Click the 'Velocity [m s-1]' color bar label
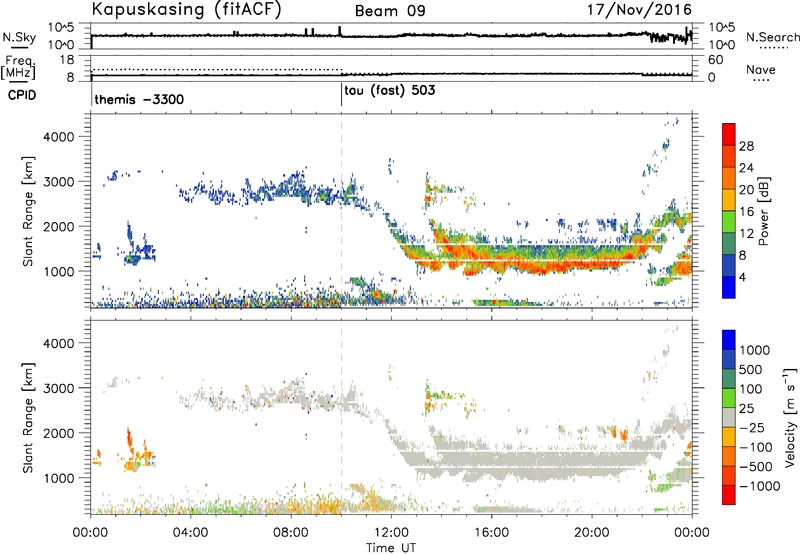This screenshot has width=800, height=554. [x=790, y=417]
